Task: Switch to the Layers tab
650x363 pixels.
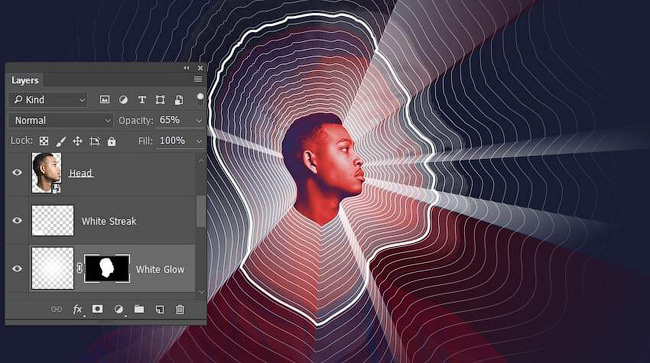Action: coord(25,80)
